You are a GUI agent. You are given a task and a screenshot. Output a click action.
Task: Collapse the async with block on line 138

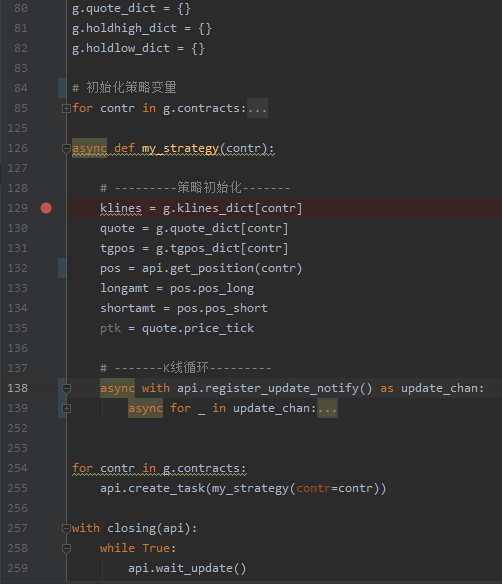click(66, 388)
